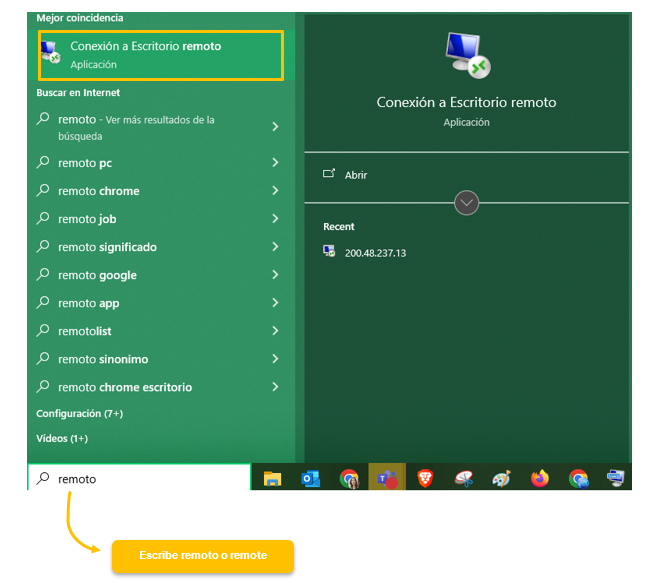Choose the 'remoto sinonimo' suggestion

(x=161, y=359)
